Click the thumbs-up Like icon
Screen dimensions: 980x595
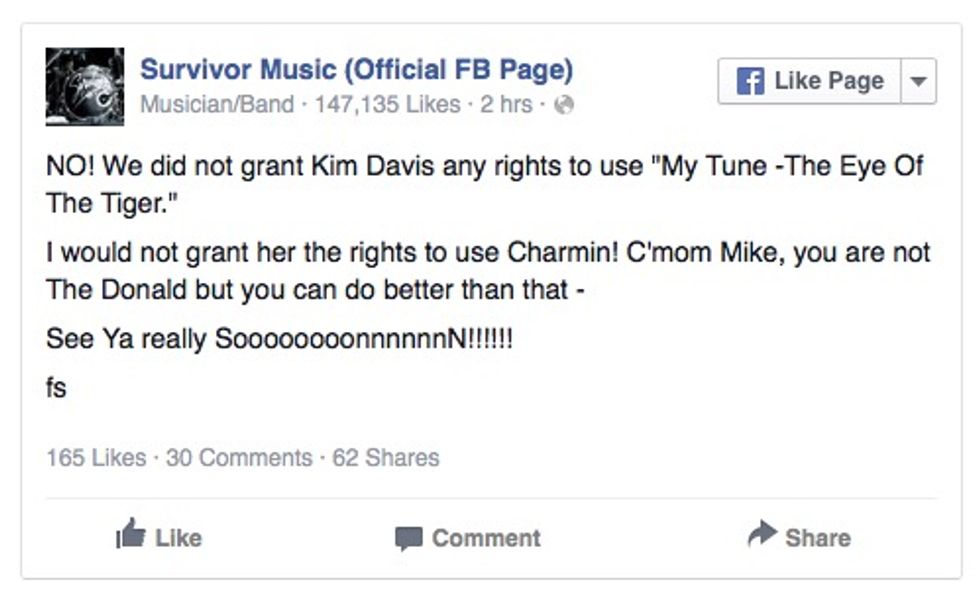(x=131, y=537)
